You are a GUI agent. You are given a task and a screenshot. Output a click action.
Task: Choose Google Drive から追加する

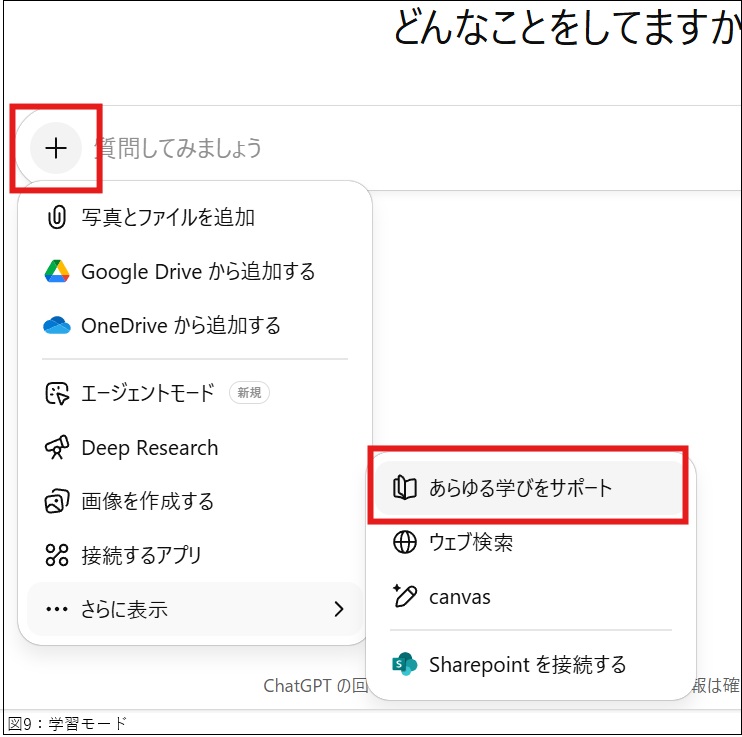(195, 271)
